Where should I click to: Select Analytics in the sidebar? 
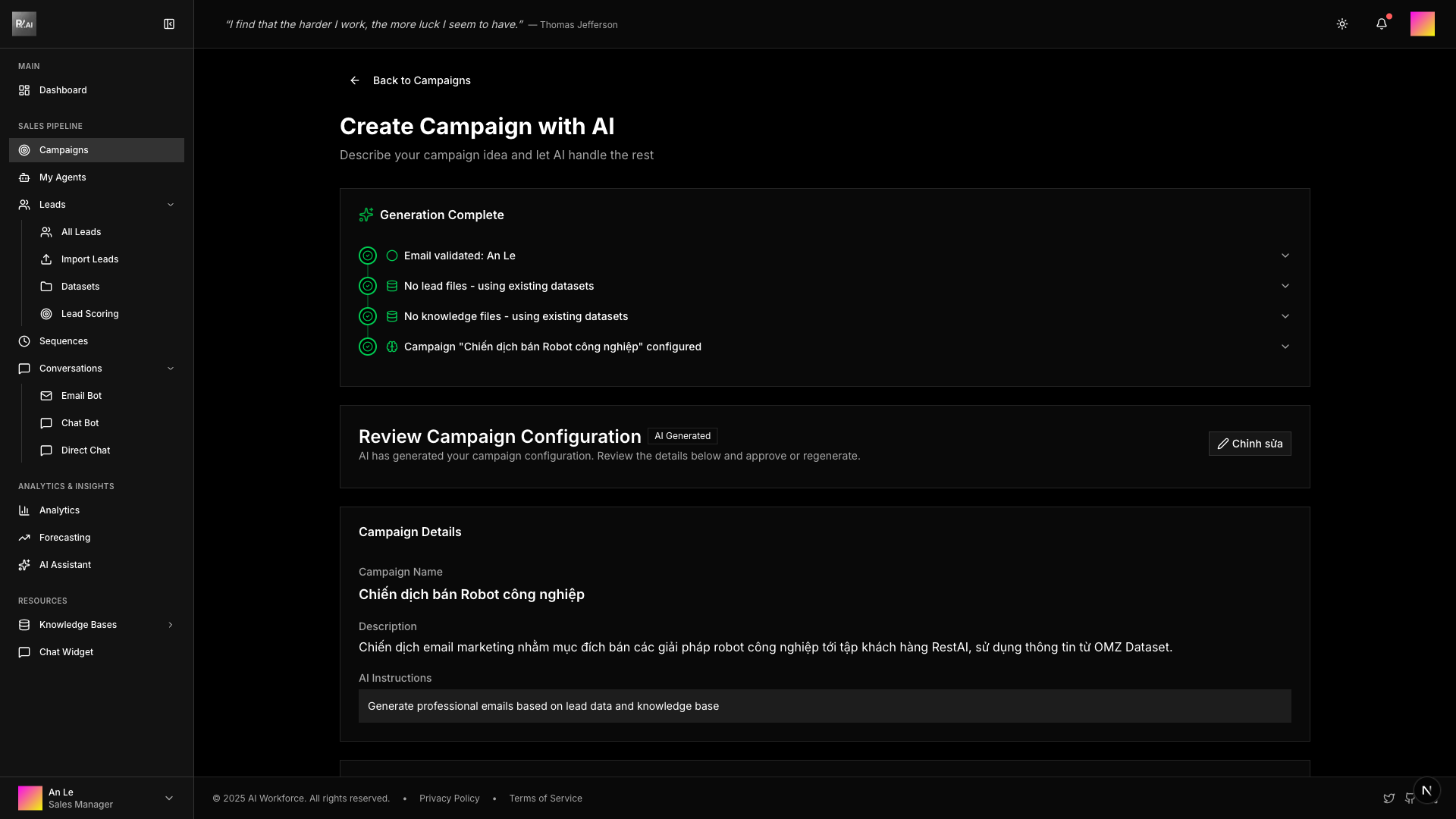coord(59,510)
